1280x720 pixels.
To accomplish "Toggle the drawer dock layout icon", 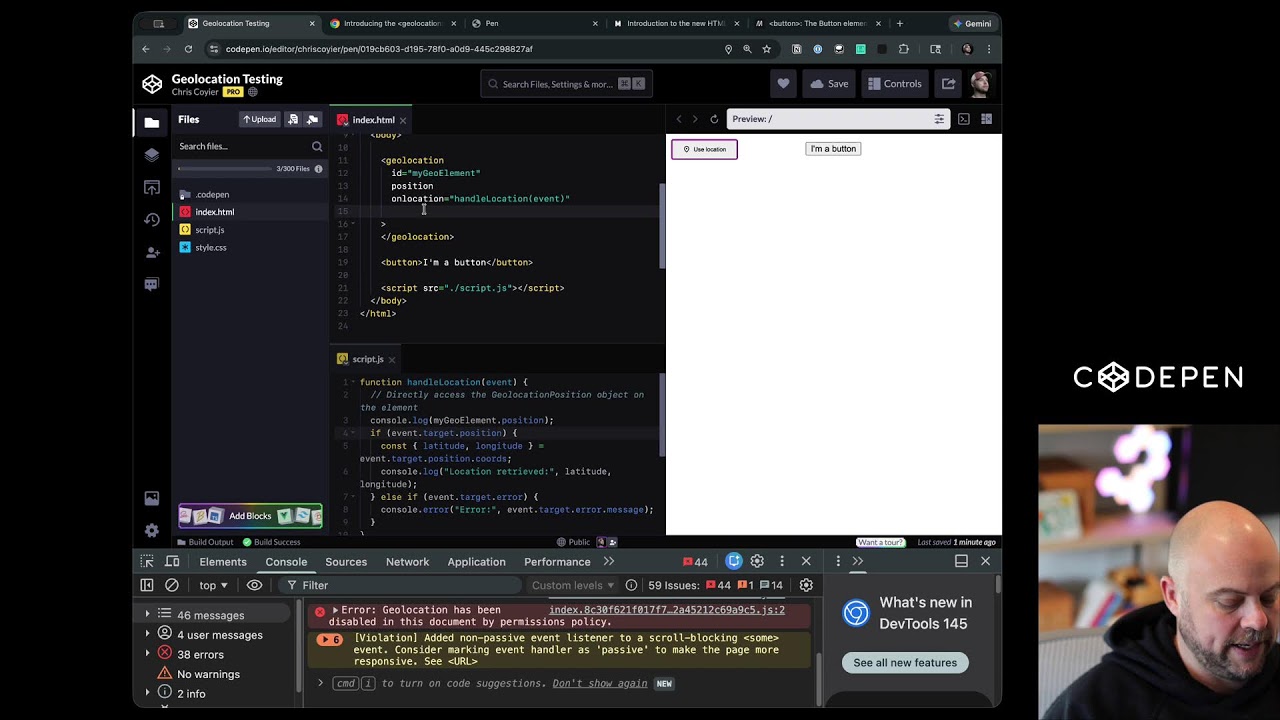I will (x=961, y=561).
